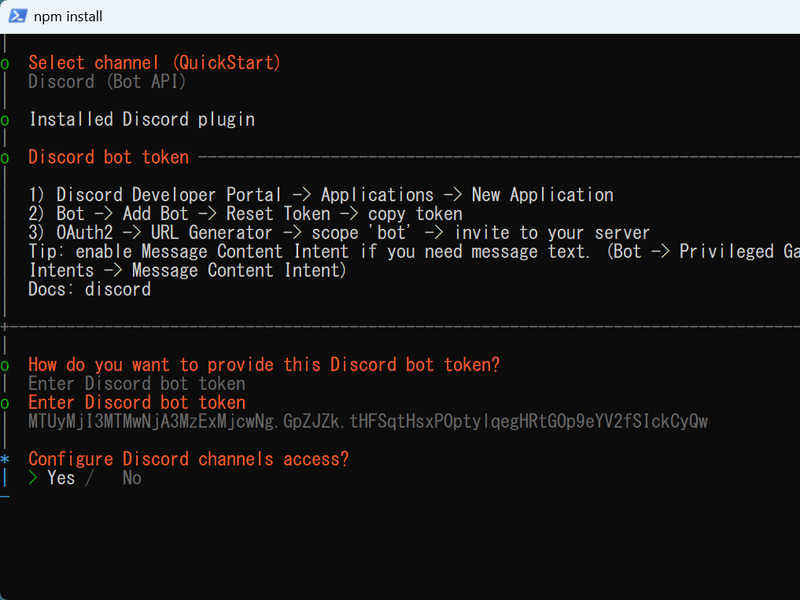800x600 pixels.
Task: Select the Yes option
Action: [61, 478]
